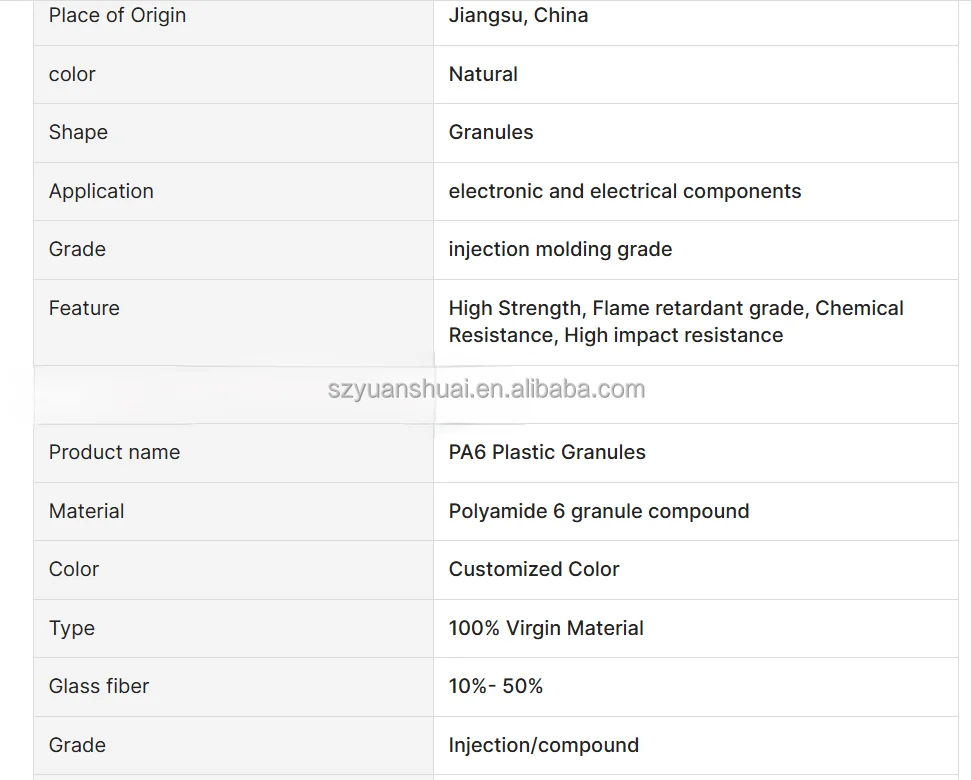Click the "Glass fiber" label
Viewport: 971px width, 780px height.
[99, 686]
